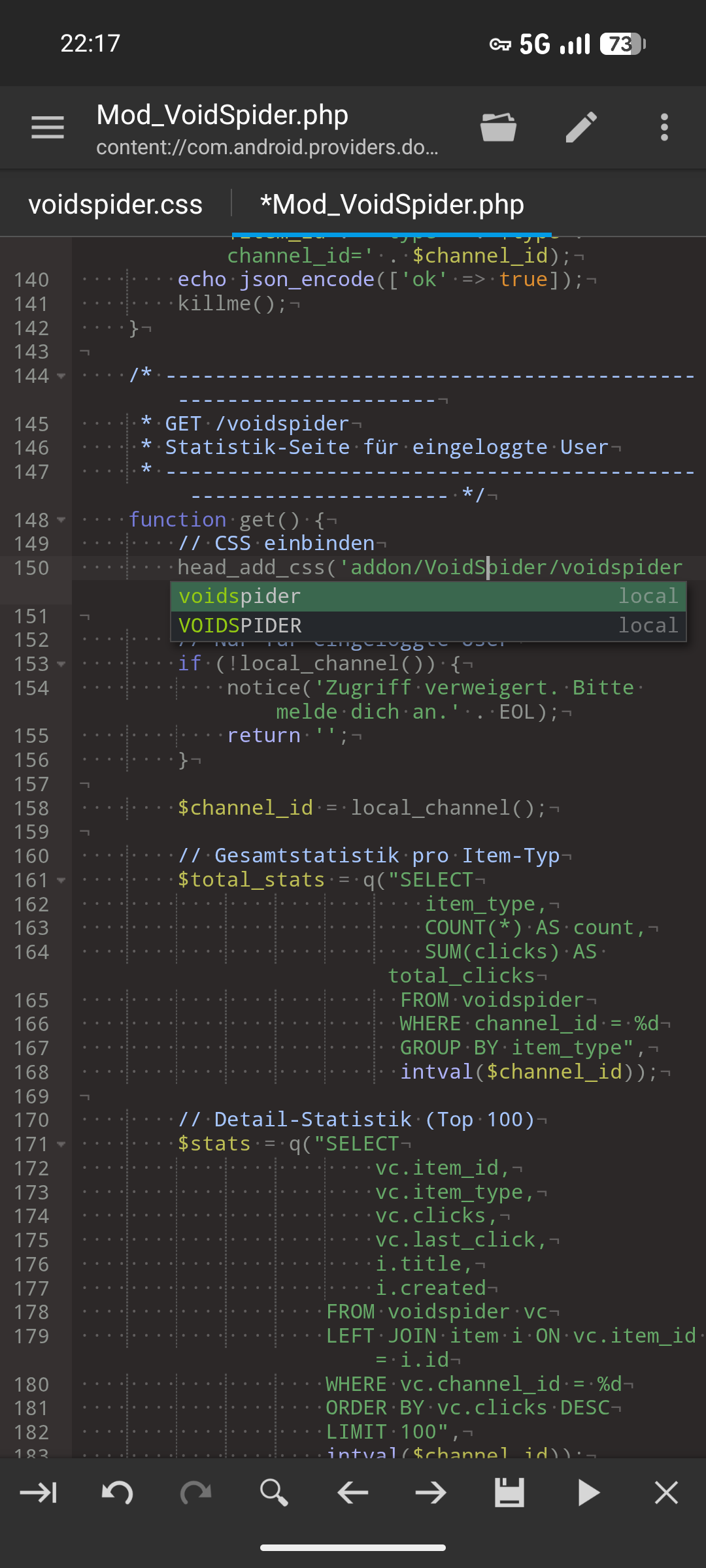Insert a tab using the tab key icon
Image resolution: width=706 pixels, height=1568 pixels.
[39, 1493]
